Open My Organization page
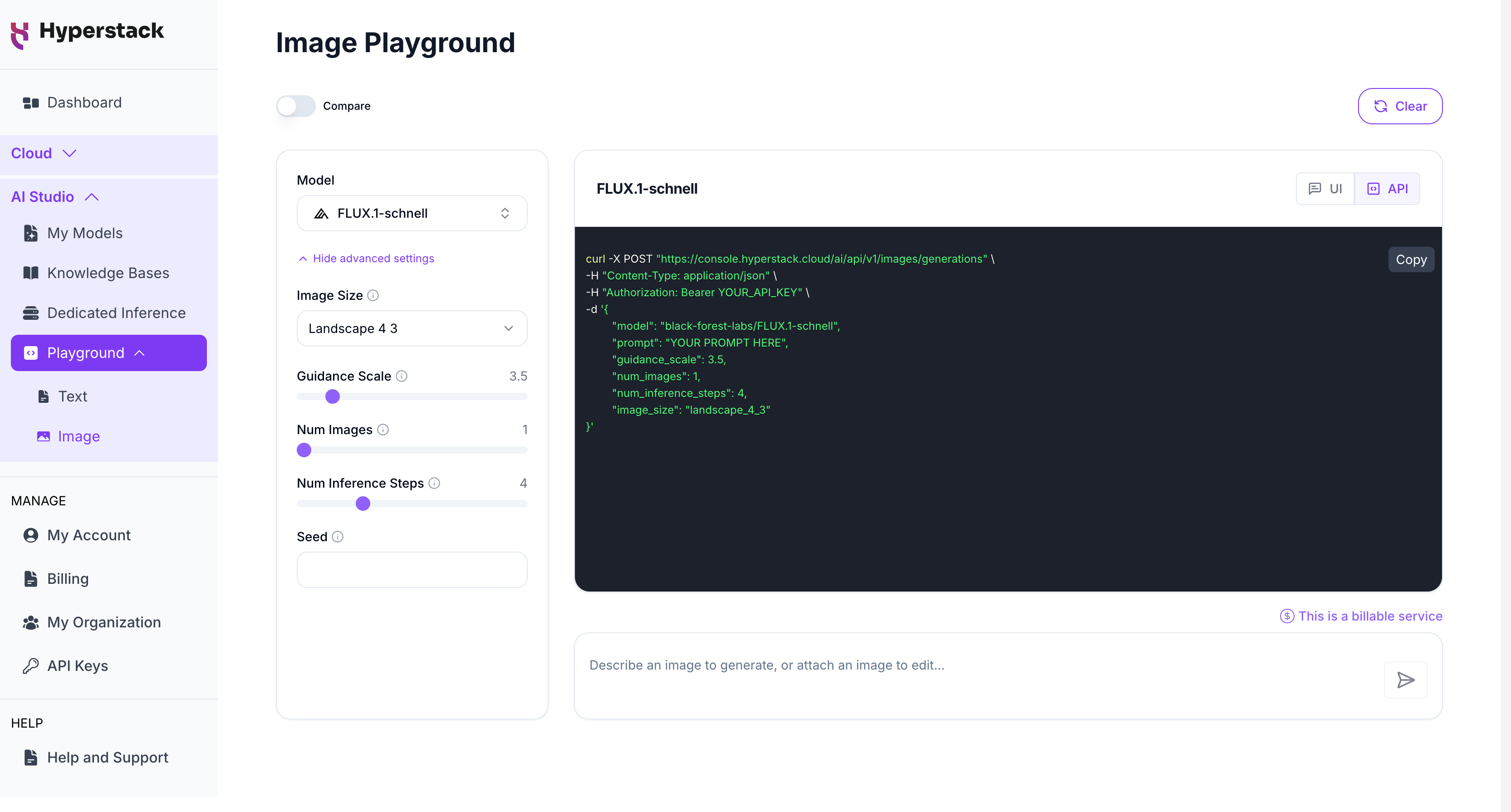Image resolution: width=1511 pixels, height=812 pixels. pyautogui.click(x=108, y=623)
